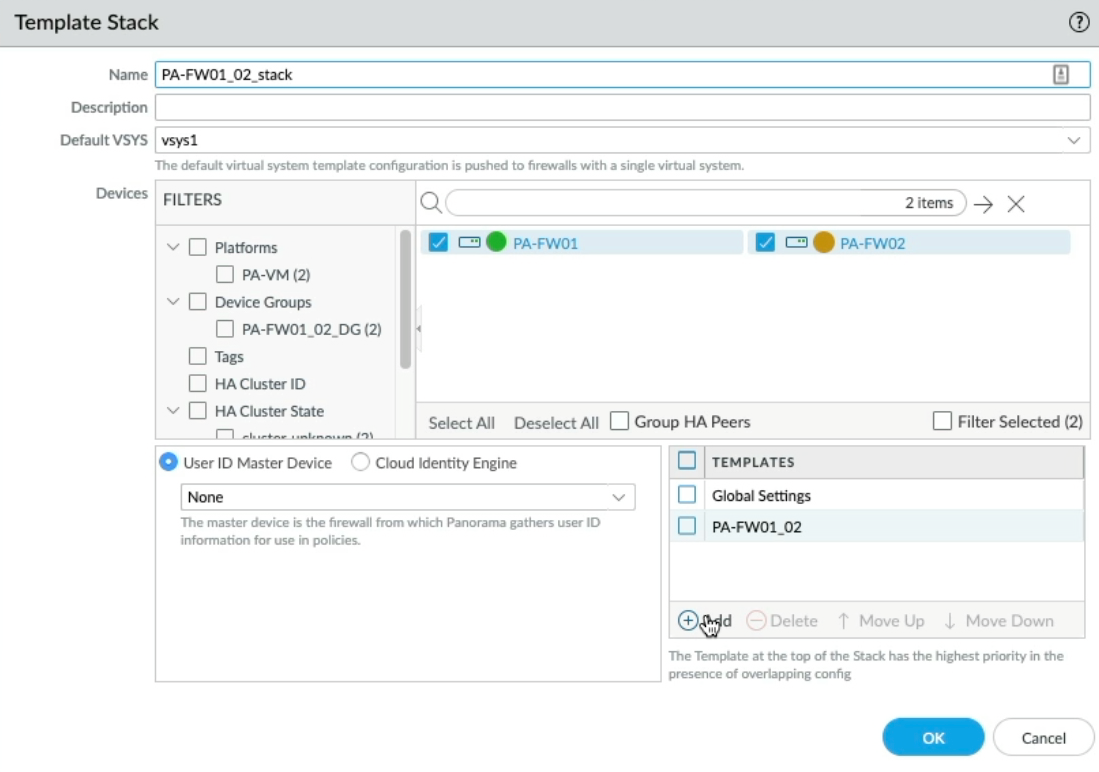The image size is (1099, 772).
Task: Check the Global Settings template checkbox
Action: tap(687, 495)
